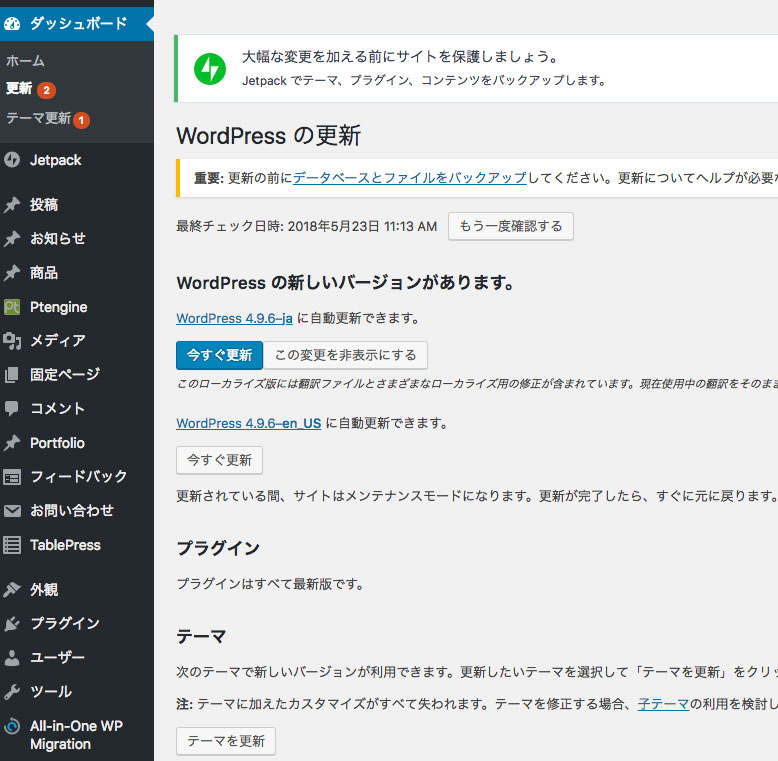Open the WordPress 4.9.6-en_US link
778x761 pixels.
coord(249,423)
